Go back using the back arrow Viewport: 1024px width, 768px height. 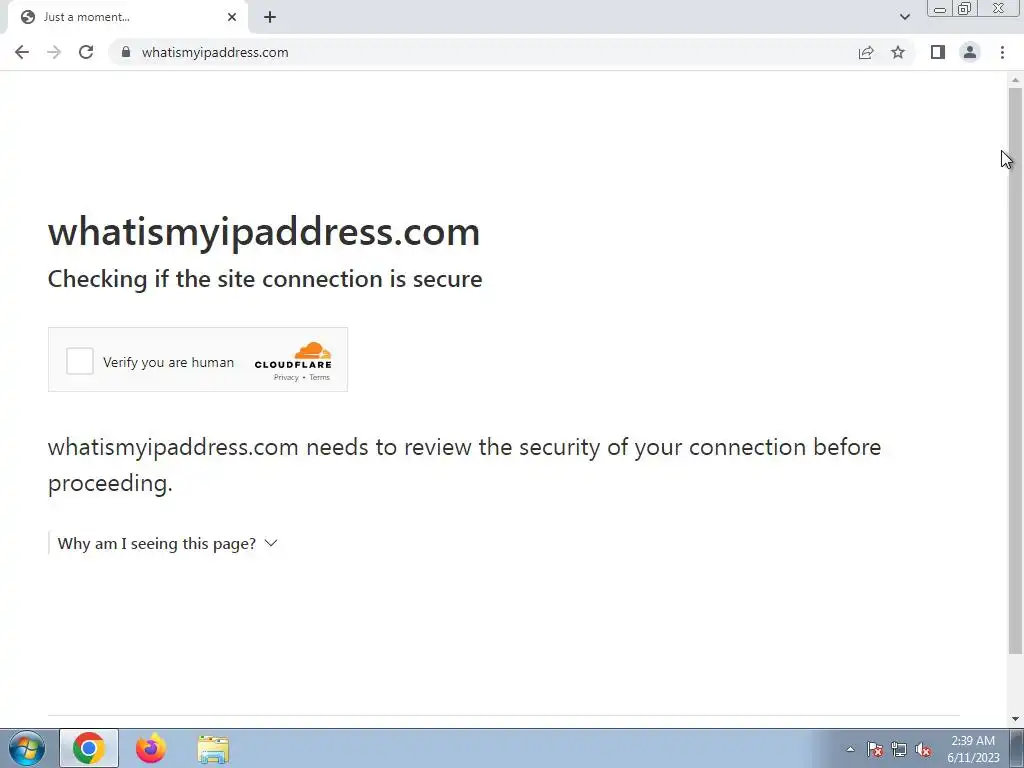click(x=22, y=52)
